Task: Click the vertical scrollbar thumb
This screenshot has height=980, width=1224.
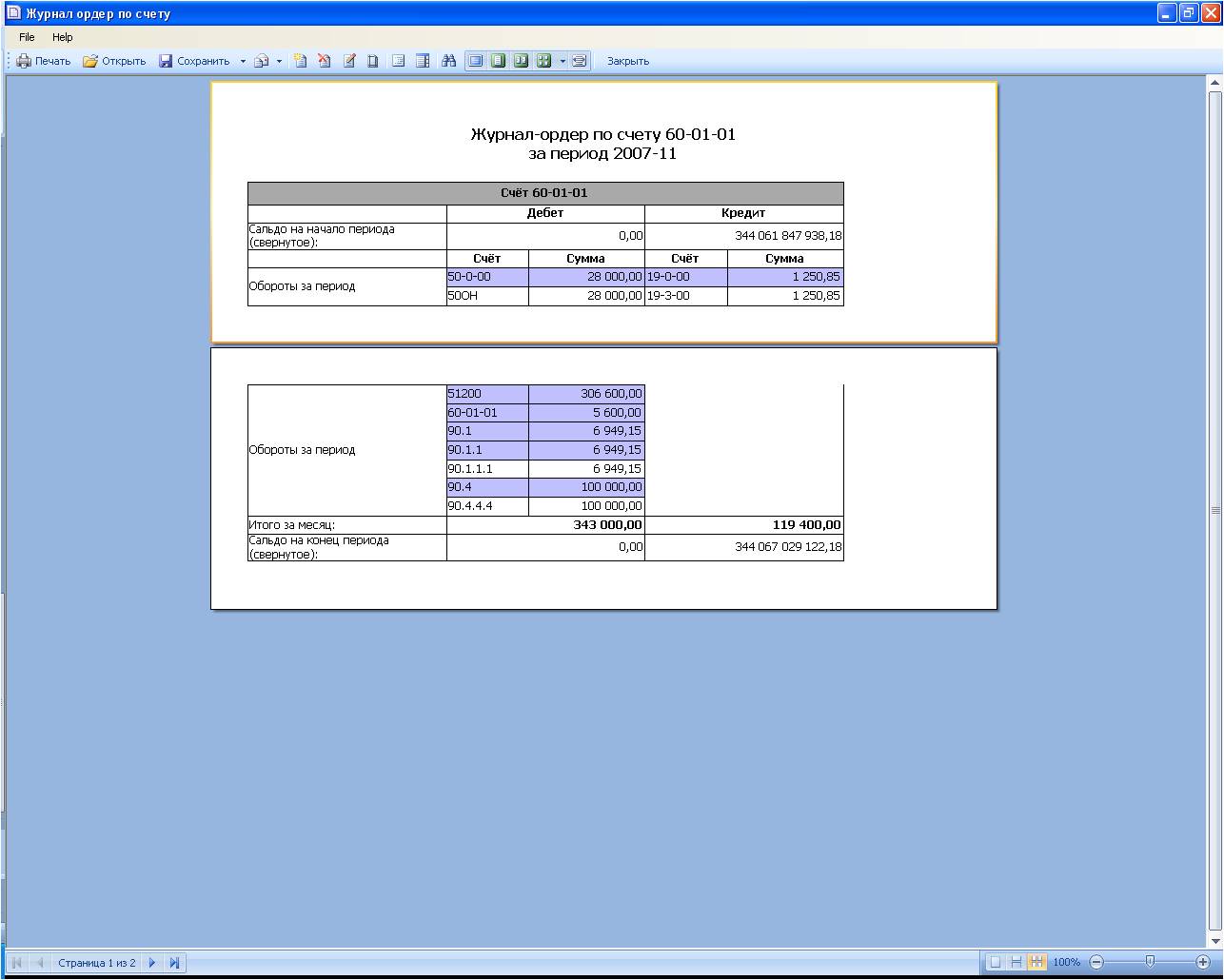Action: coord(1215,510)
